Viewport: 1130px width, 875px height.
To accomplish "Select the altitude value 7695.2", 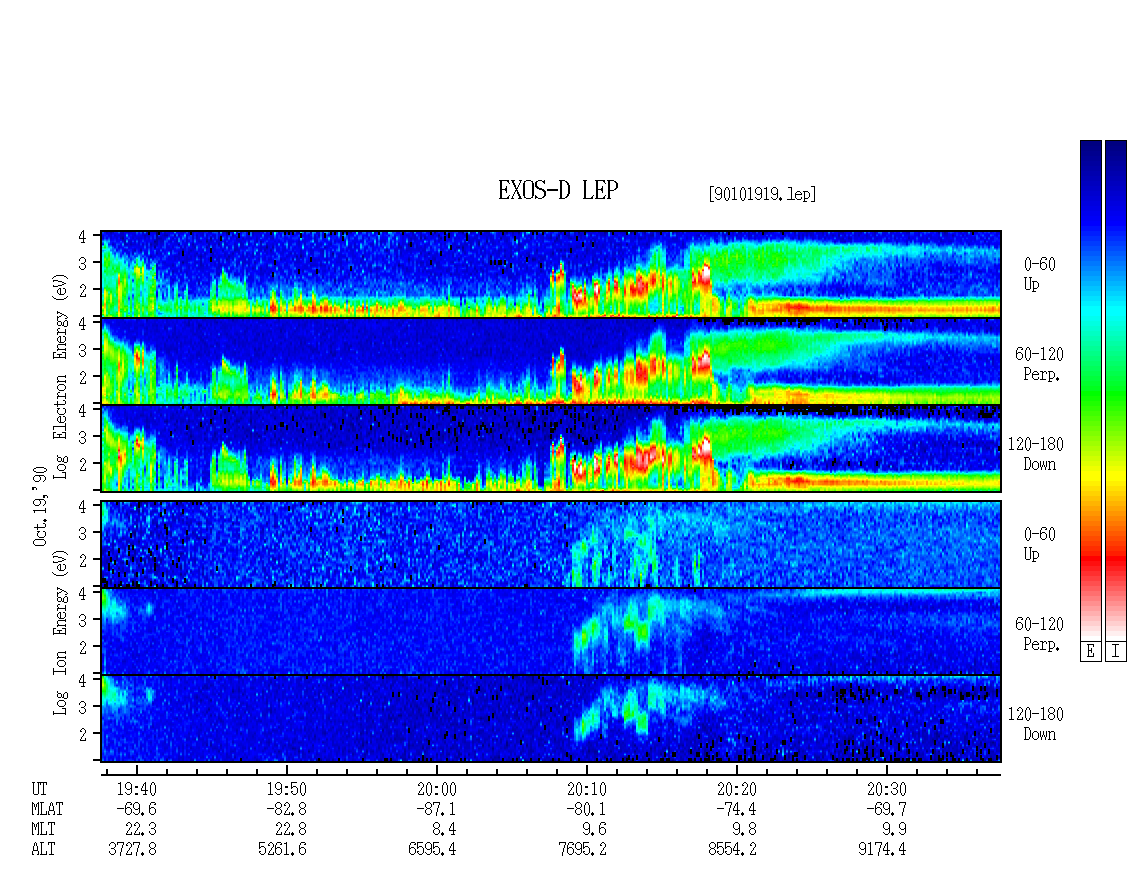I will coord(583,850).
